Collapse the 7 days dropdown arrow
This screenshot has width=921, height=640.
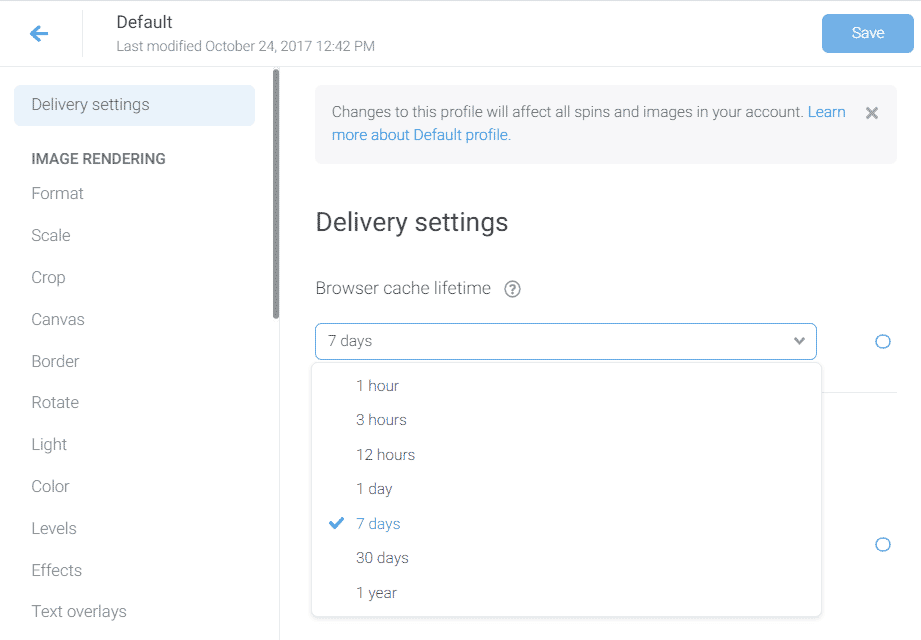click(x=799, y=341)
